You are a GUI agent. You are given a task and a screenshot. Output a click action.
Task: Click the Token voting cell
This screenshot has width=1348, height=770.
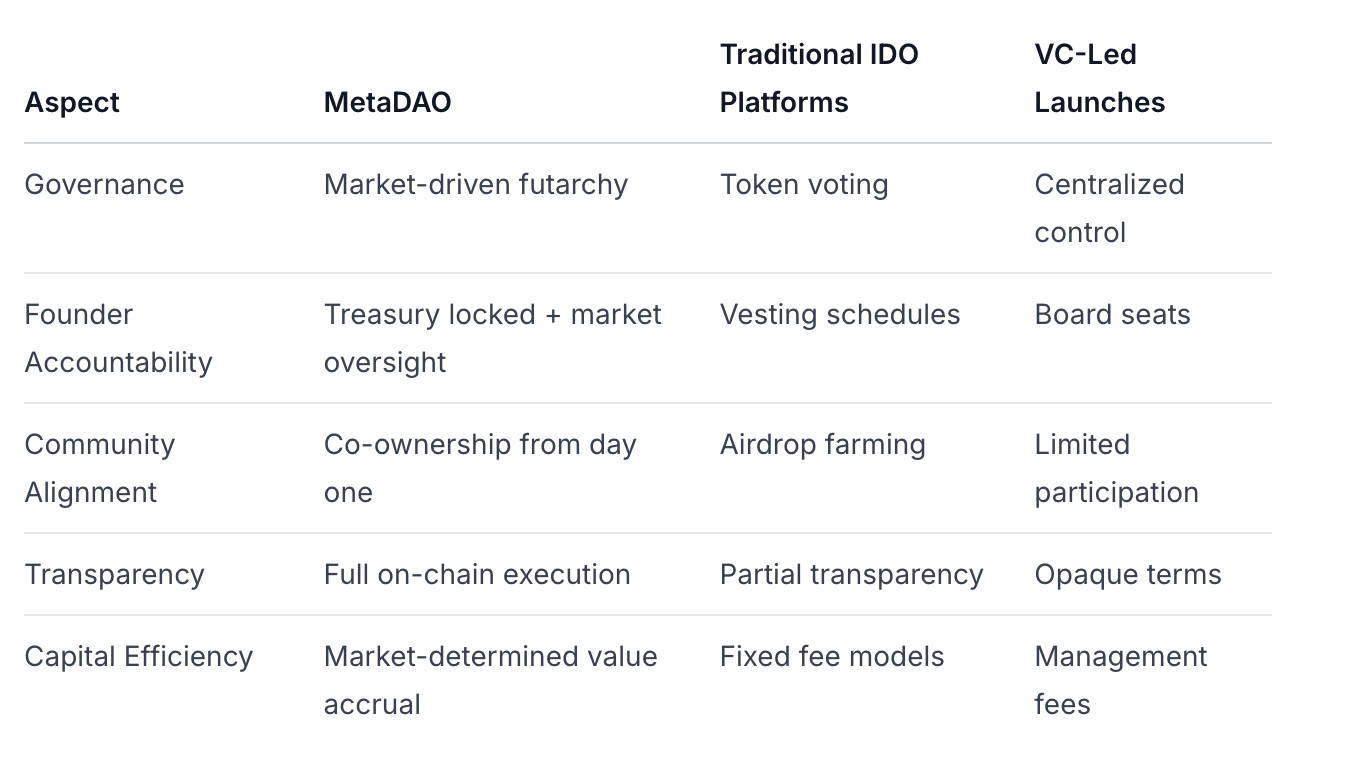point(804,185)
